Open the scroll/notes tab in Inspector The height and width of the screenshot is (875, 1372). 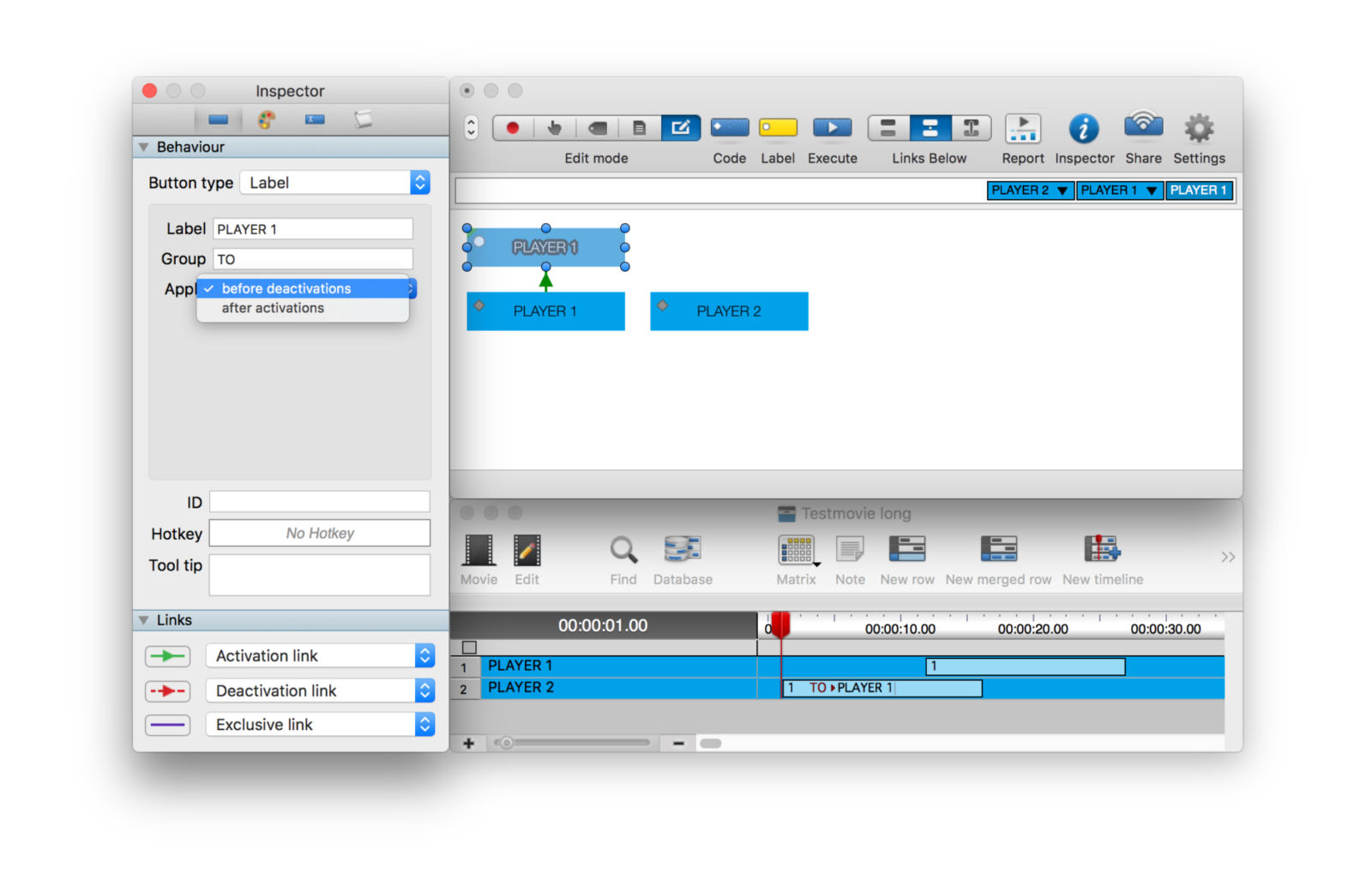tap(364, 120)
